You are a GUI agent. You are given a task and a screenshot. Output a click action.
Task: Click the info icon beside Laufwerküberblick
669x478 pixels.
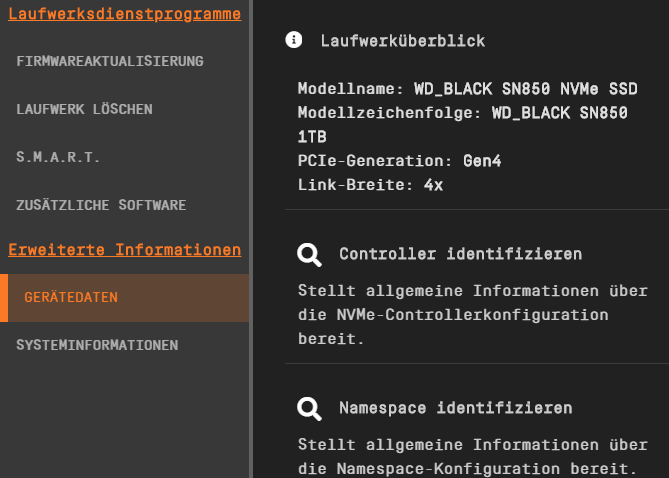tap(294, 40)
